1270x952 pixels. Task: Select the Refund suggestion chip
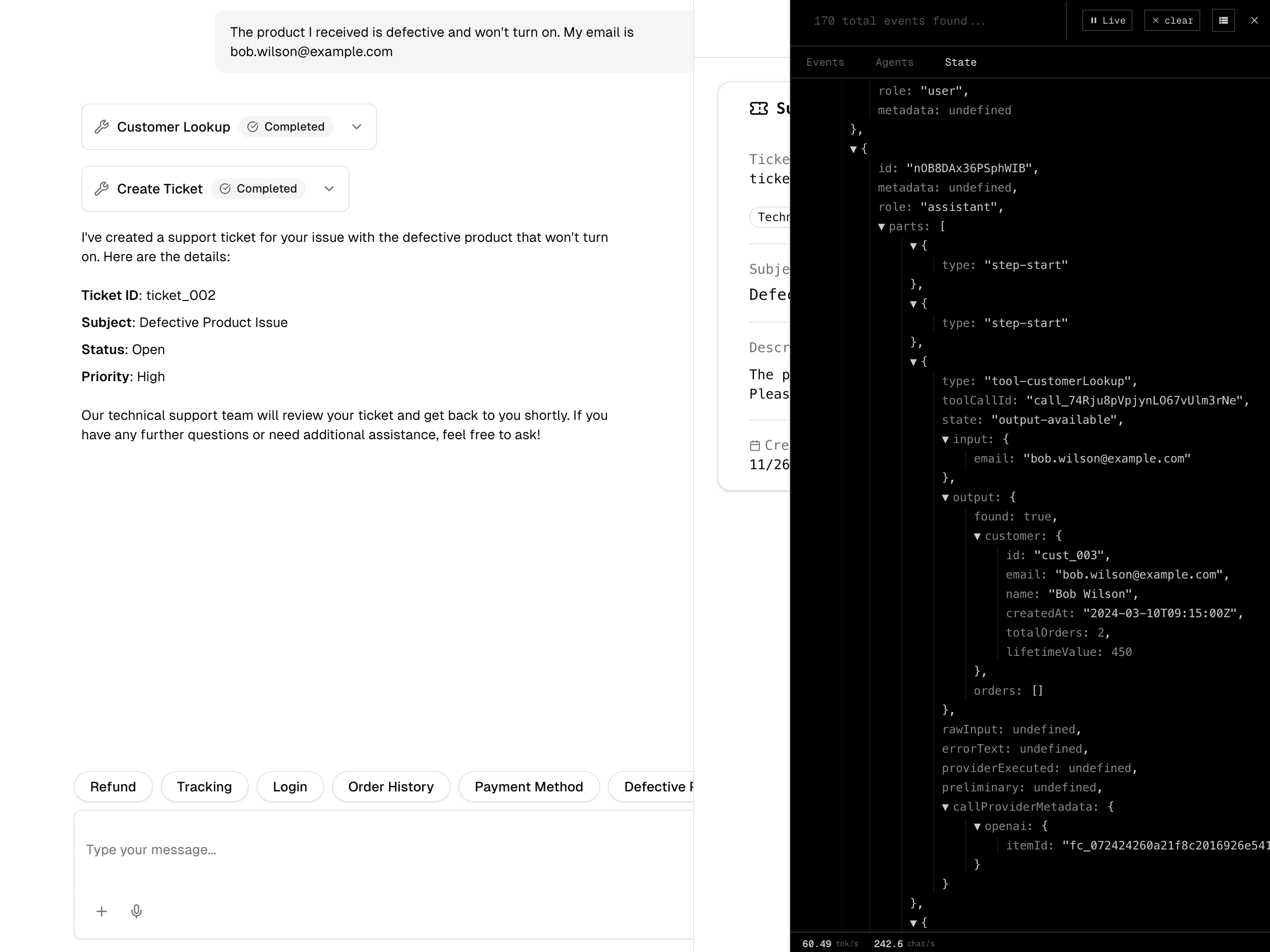(113, 787)
